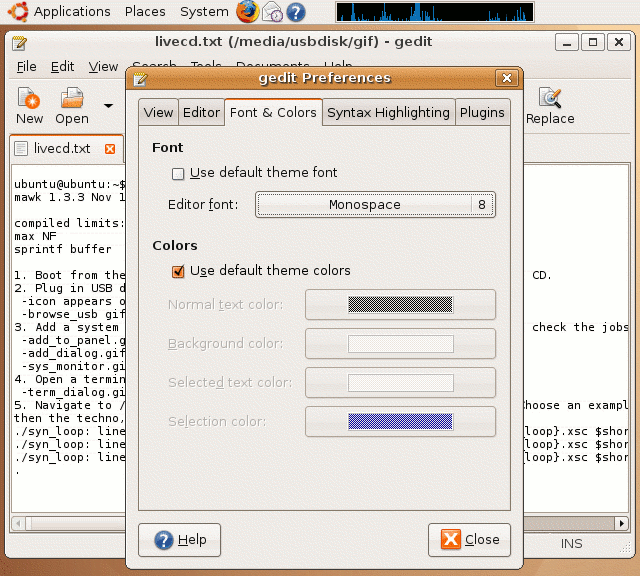Open the Syntax Highlighting tab
640x576 pixels.
tap(388, 112)
